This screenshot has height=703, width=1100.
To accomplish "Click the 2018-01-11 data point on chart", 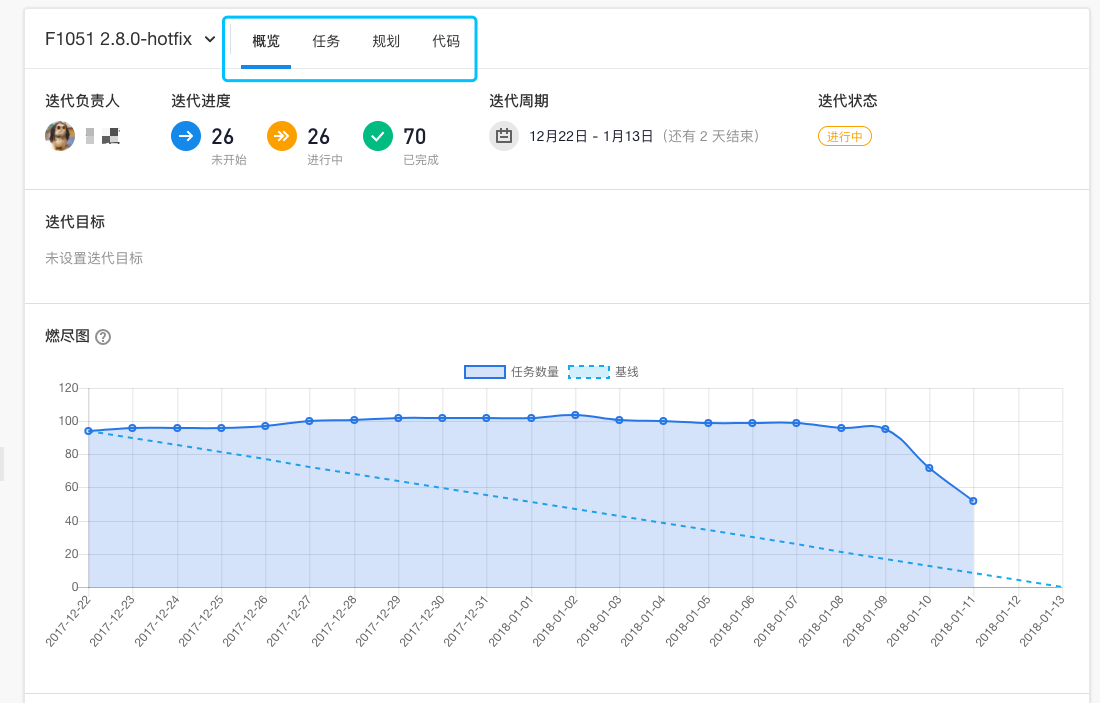I will (973, 501).
